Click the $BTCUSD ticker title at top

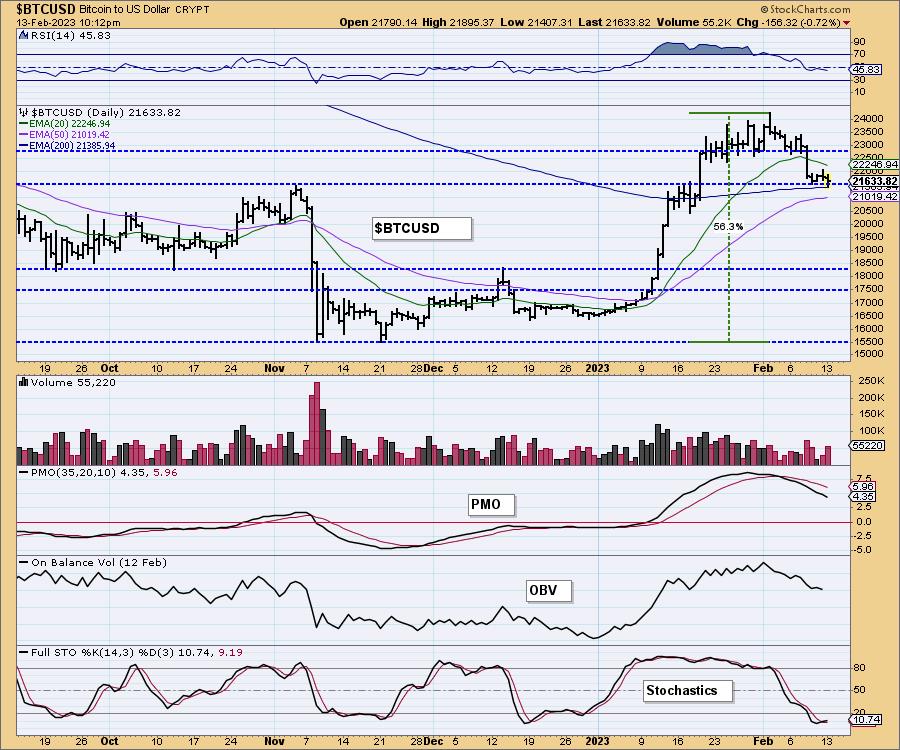coord(45,9)
